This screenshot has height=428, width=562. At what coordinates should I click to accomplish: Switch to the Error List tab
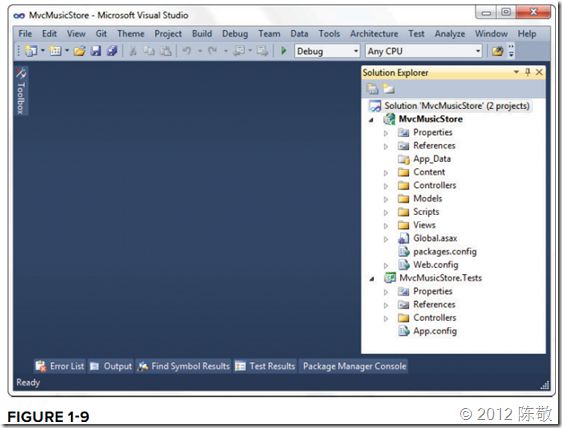pos(60,366)
